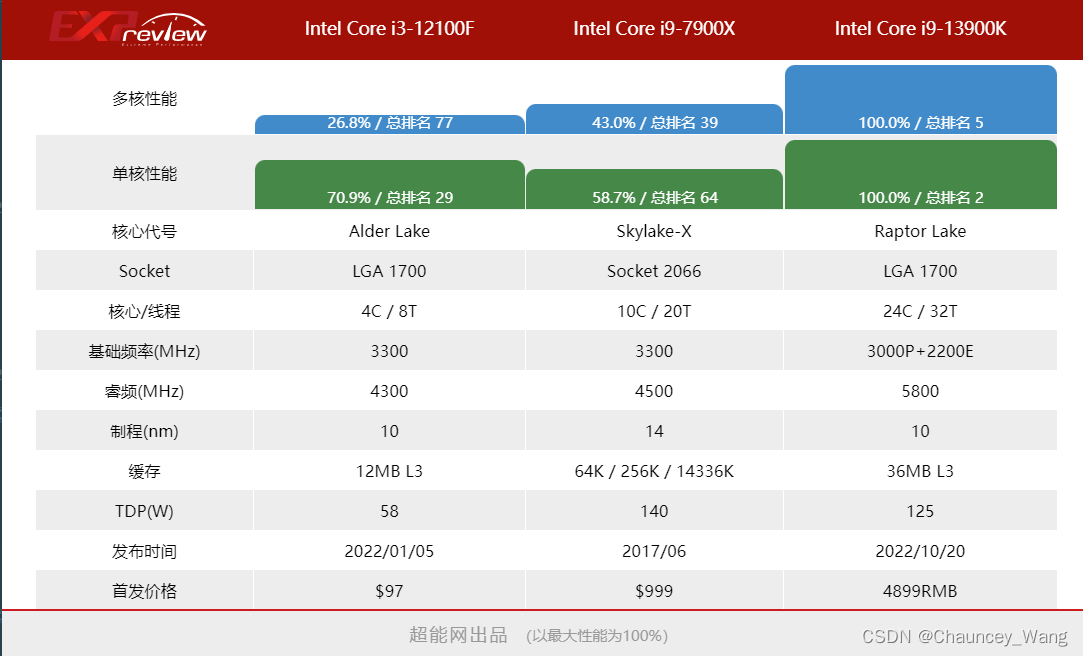Click the 单核性能 row label

[144, 173]
